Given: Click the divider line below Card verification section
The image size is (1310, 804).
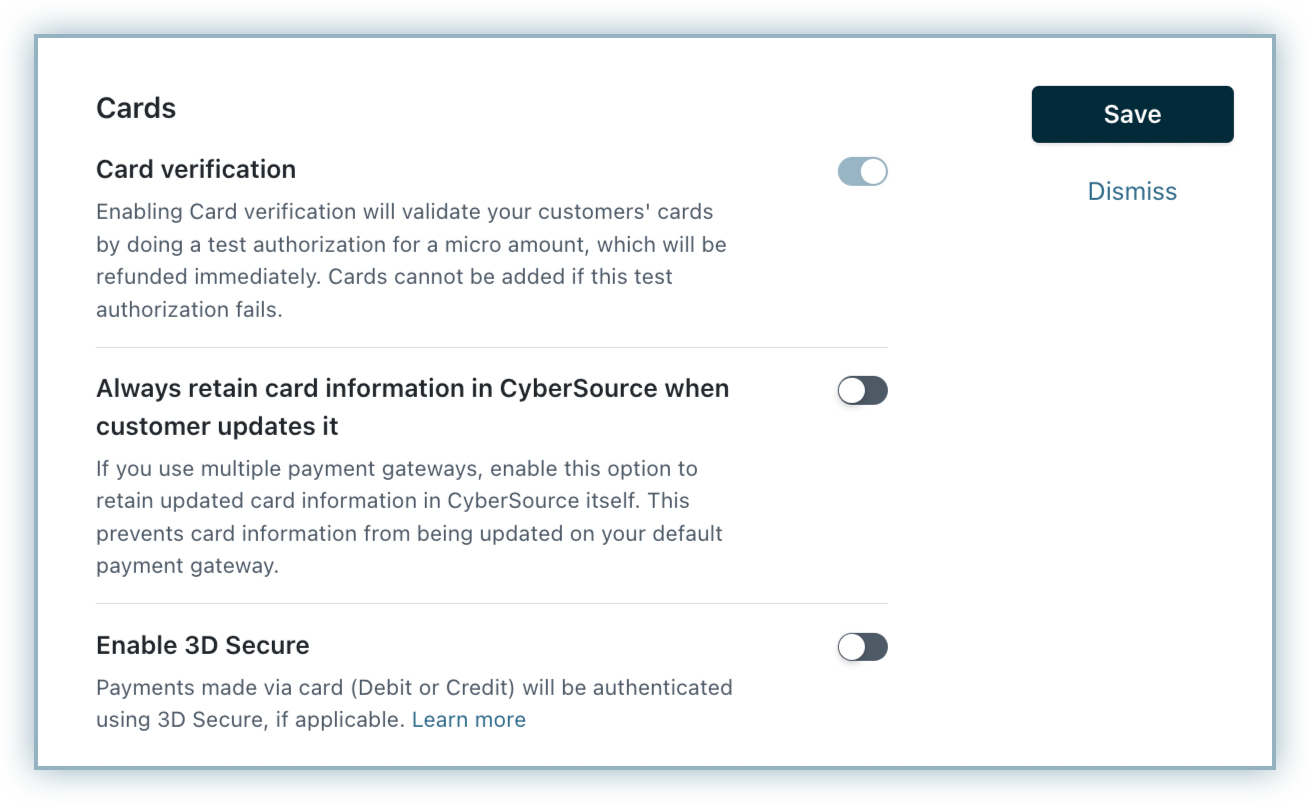Looking at the screenshot, I should point(491,347).
